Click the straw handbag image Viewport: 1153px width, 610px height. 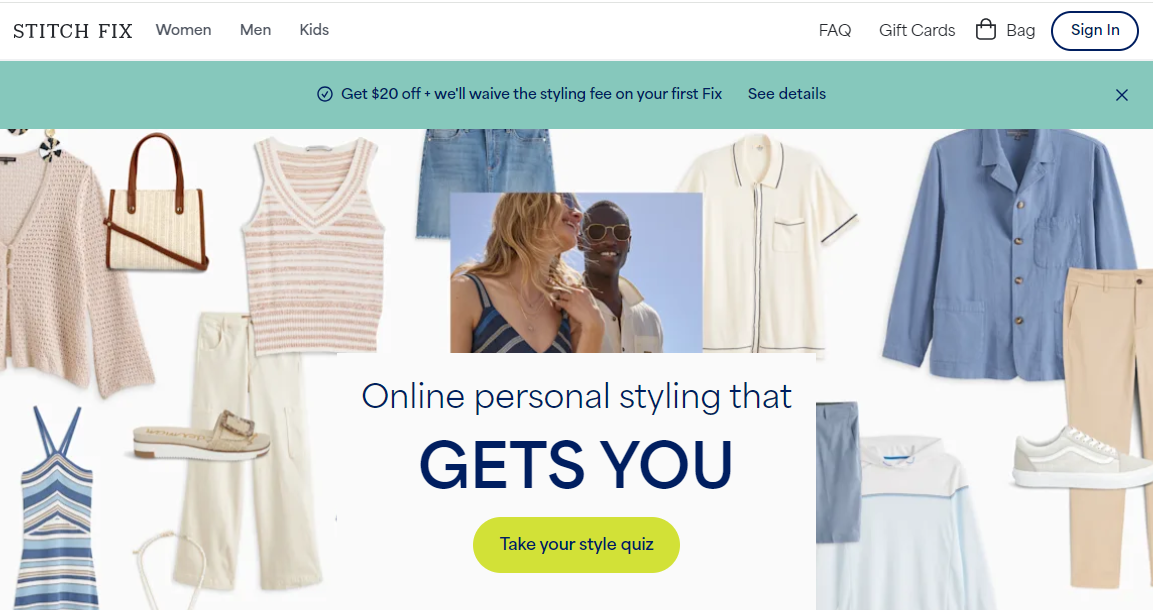[156, 204]
